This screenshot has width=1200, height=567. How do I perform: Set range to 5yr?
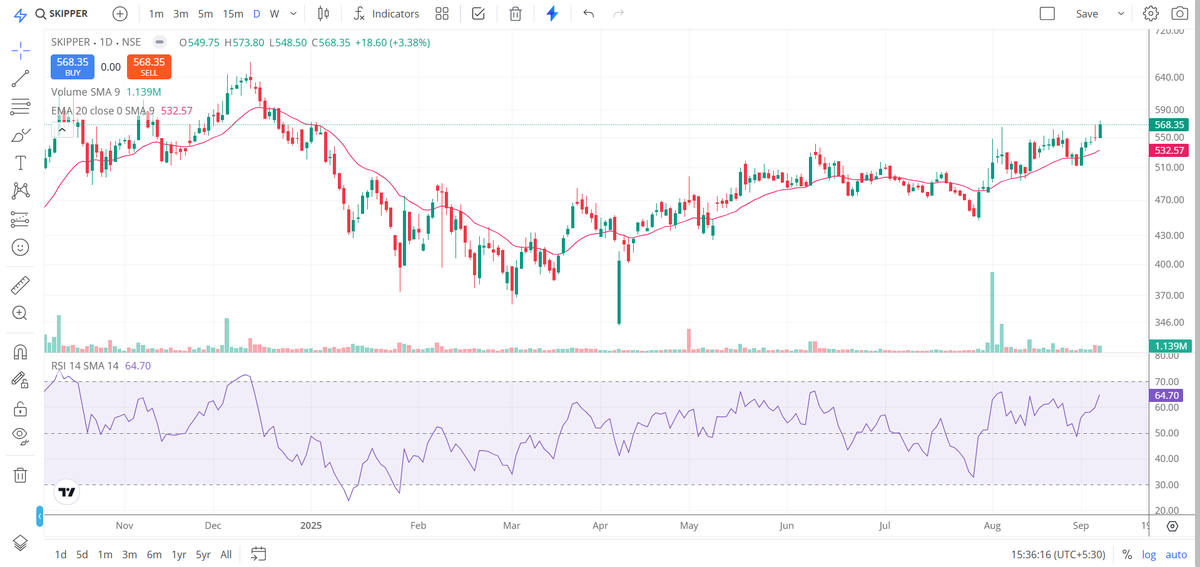pos(203,554)
